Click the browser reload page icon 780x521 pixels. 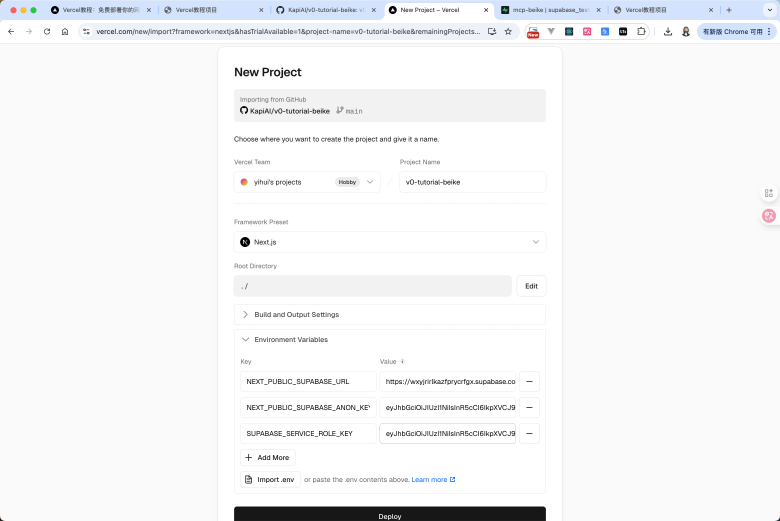tap(46, 31)
